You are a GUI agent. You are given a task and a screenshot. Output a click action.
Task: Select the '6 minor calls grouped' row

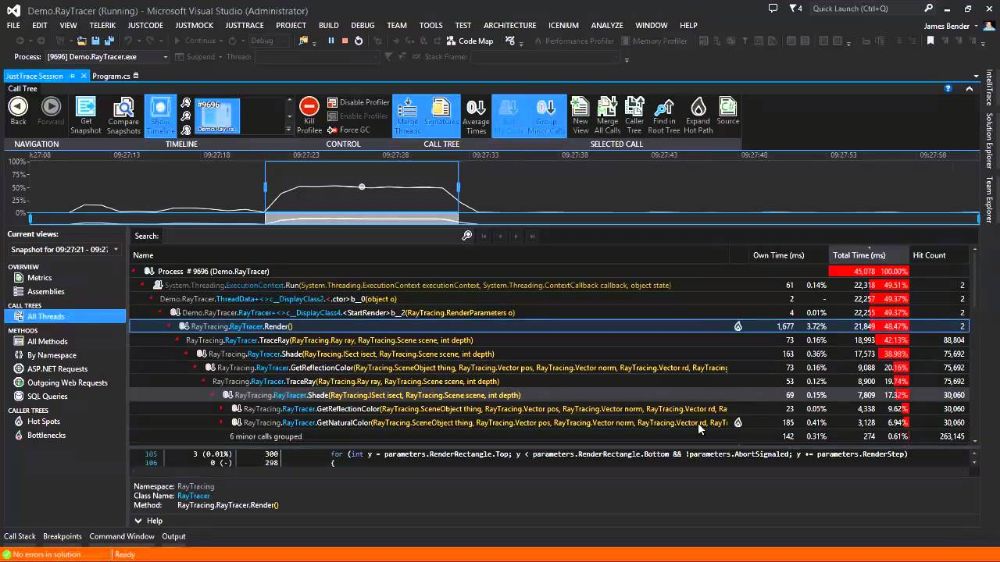click(x=549, y=436)
